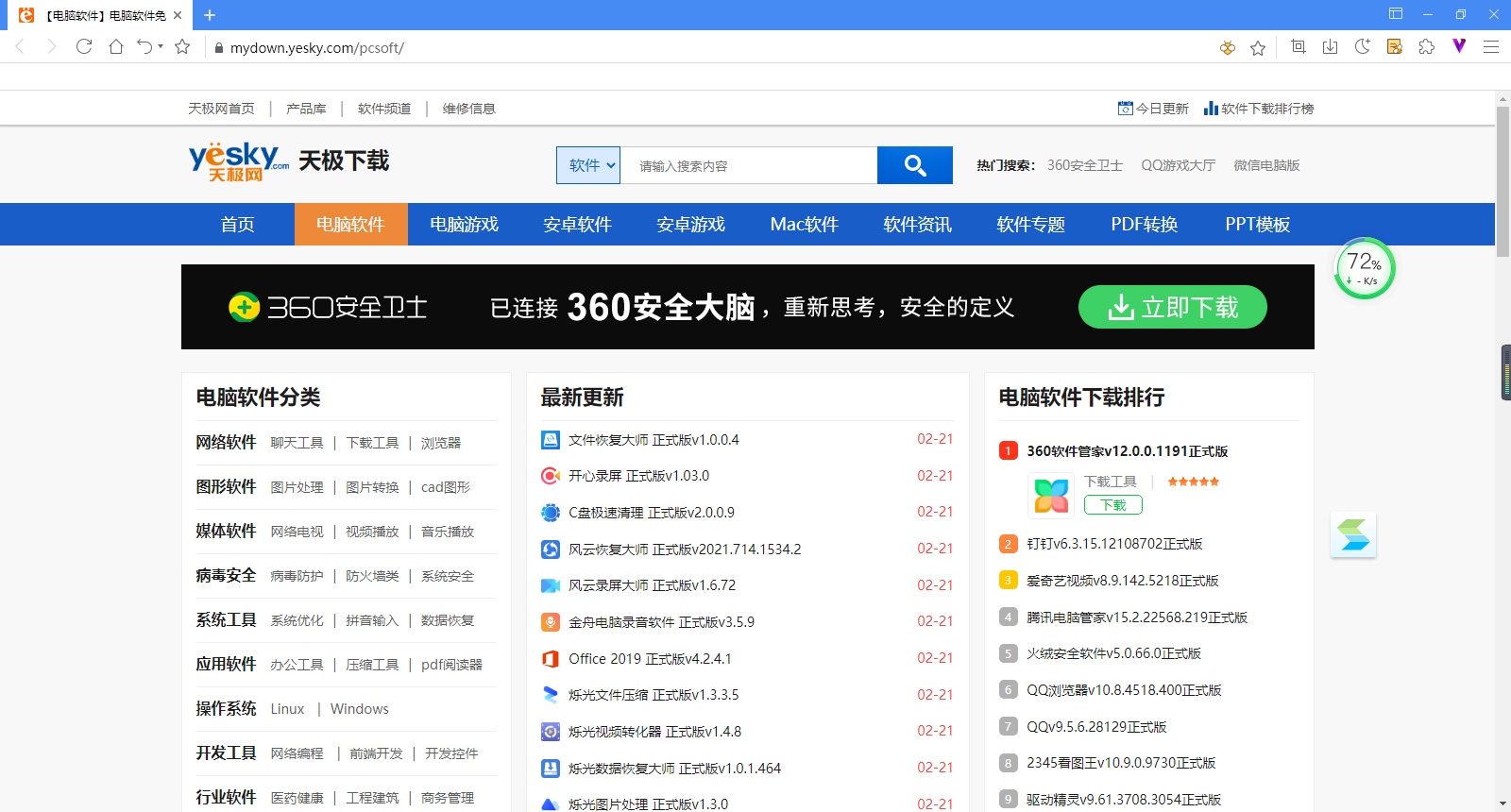
Task: Open C盘极速清理 正式版v2.0.0.9 entry
Action: [652, 513]
